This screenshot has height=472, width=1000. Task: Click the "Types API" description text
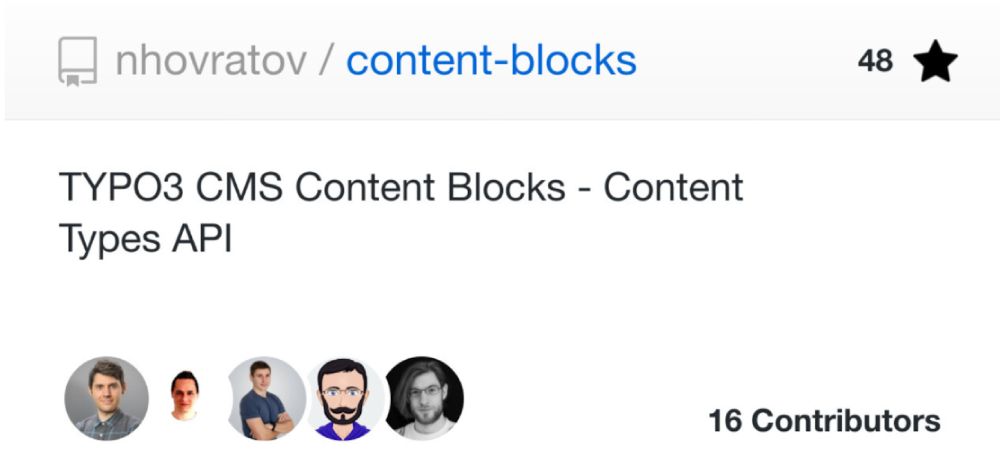pos(145,239)
